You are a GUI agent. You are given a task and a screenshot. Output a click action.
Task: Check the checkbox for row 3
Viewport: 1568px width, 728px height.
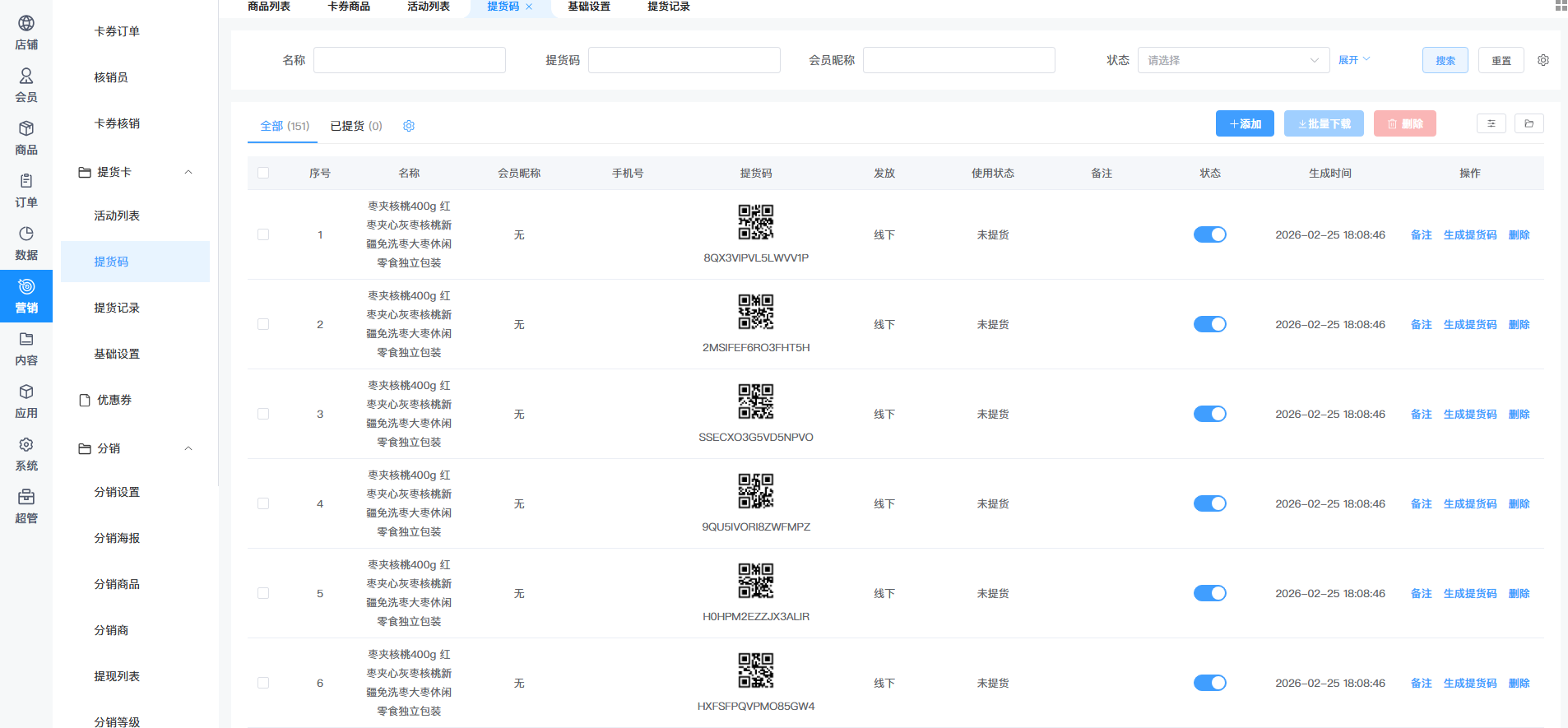263,414
